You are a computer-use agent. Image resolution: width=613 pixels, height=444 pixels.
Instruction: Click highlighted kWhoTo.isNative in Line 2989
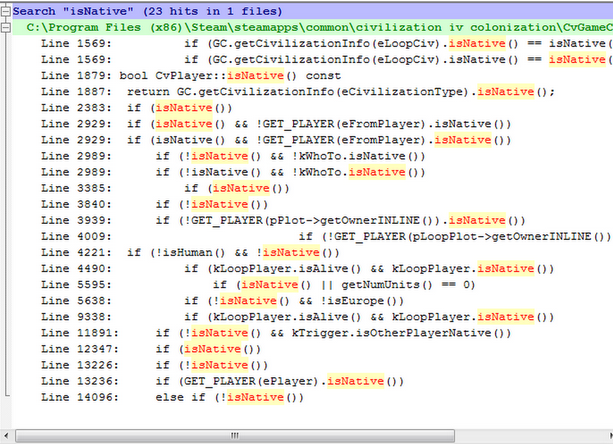(377, 172)
